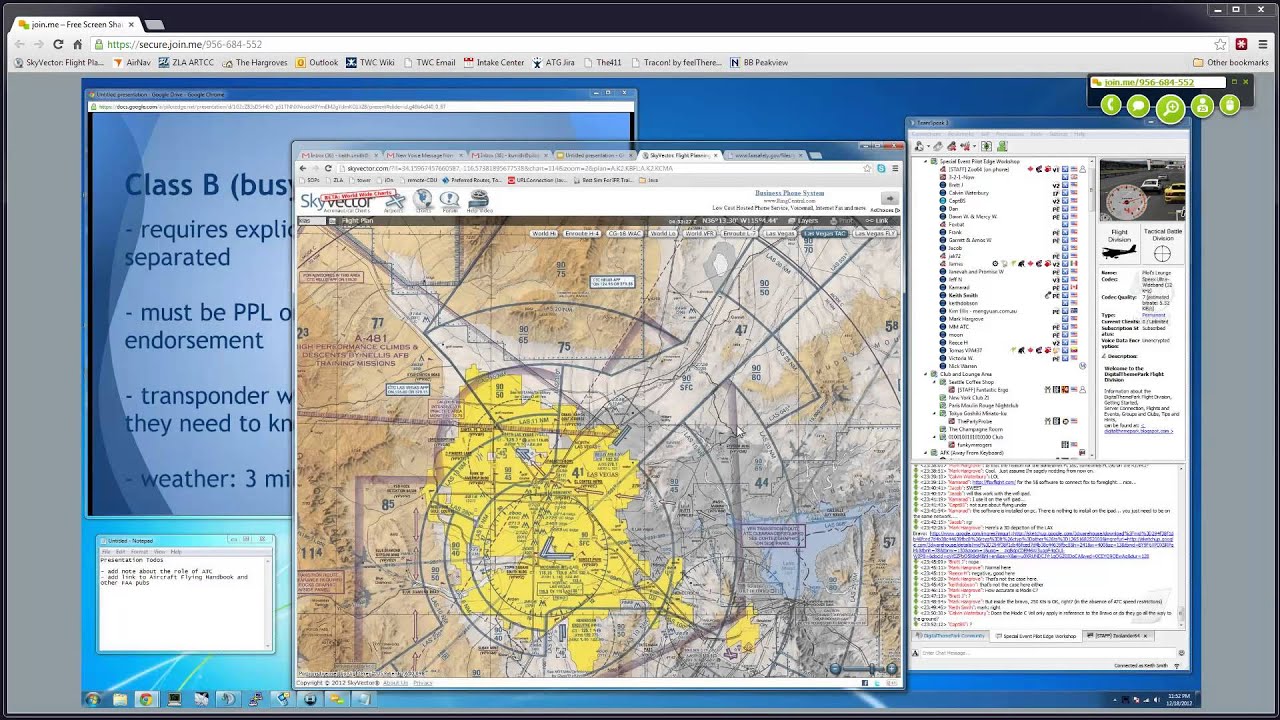
Task: Collapse AFK (Away From Keyboard) channel
Action: pyautogui.click(x=926, y=452)
